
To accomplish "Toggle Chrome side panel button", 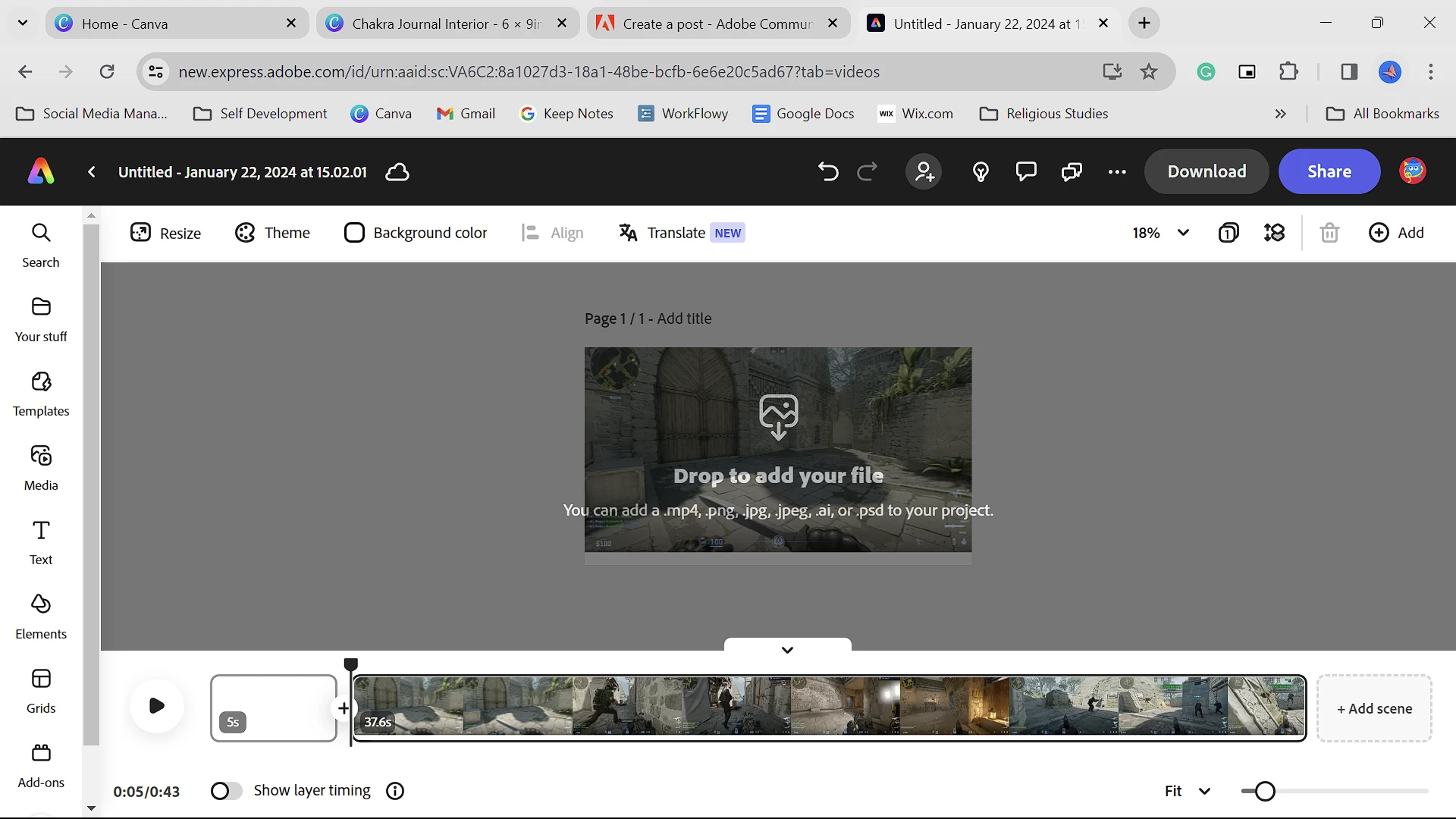I will [x=1349, y=71].
